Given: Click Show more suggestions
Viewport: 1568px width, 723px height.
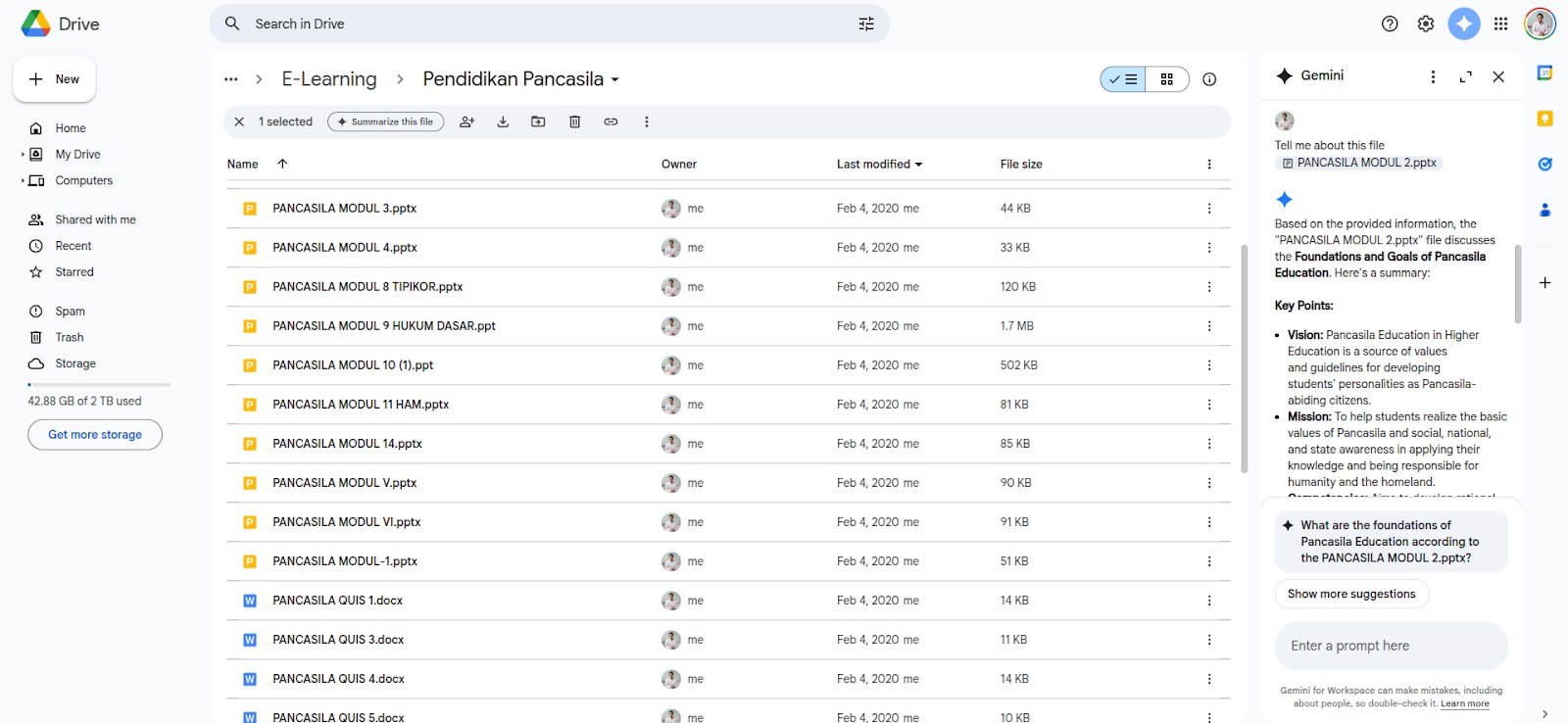Looking at the screenshot, I should pyautogui.click(x=1350, y=594).
